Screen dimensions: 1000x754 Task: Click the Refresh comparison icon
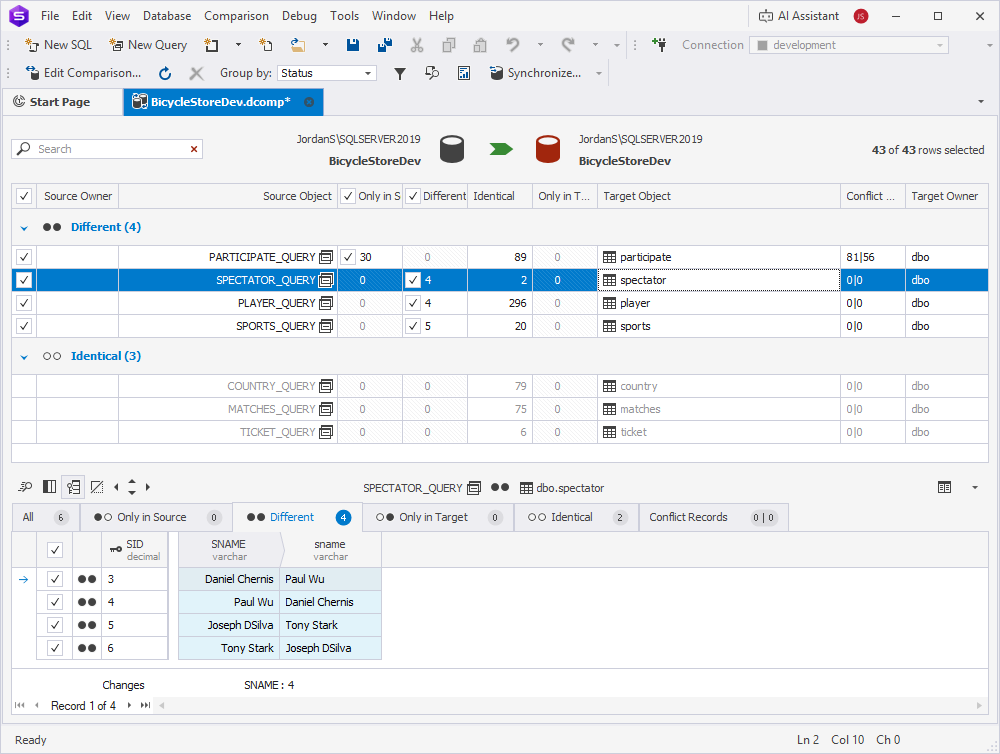tap(165, 73)
